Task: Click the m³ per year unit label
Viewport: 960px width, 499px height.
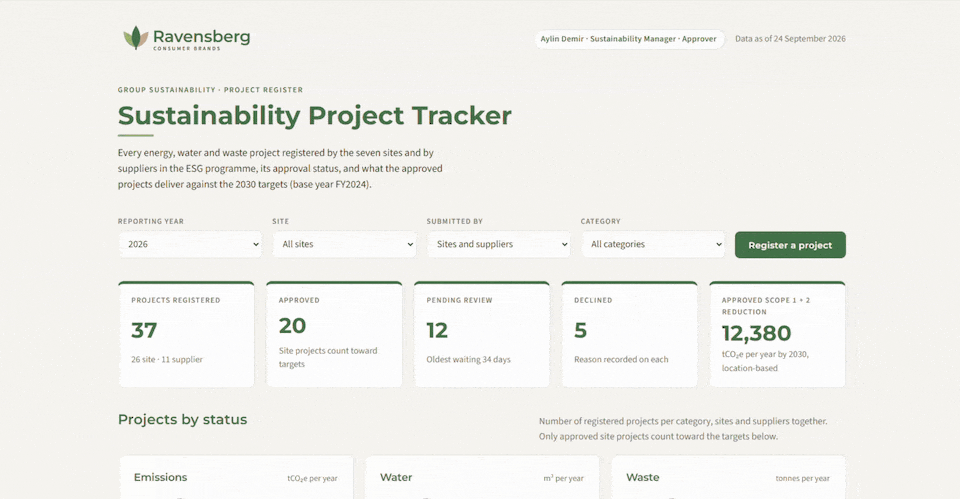Action: [563, 479]
